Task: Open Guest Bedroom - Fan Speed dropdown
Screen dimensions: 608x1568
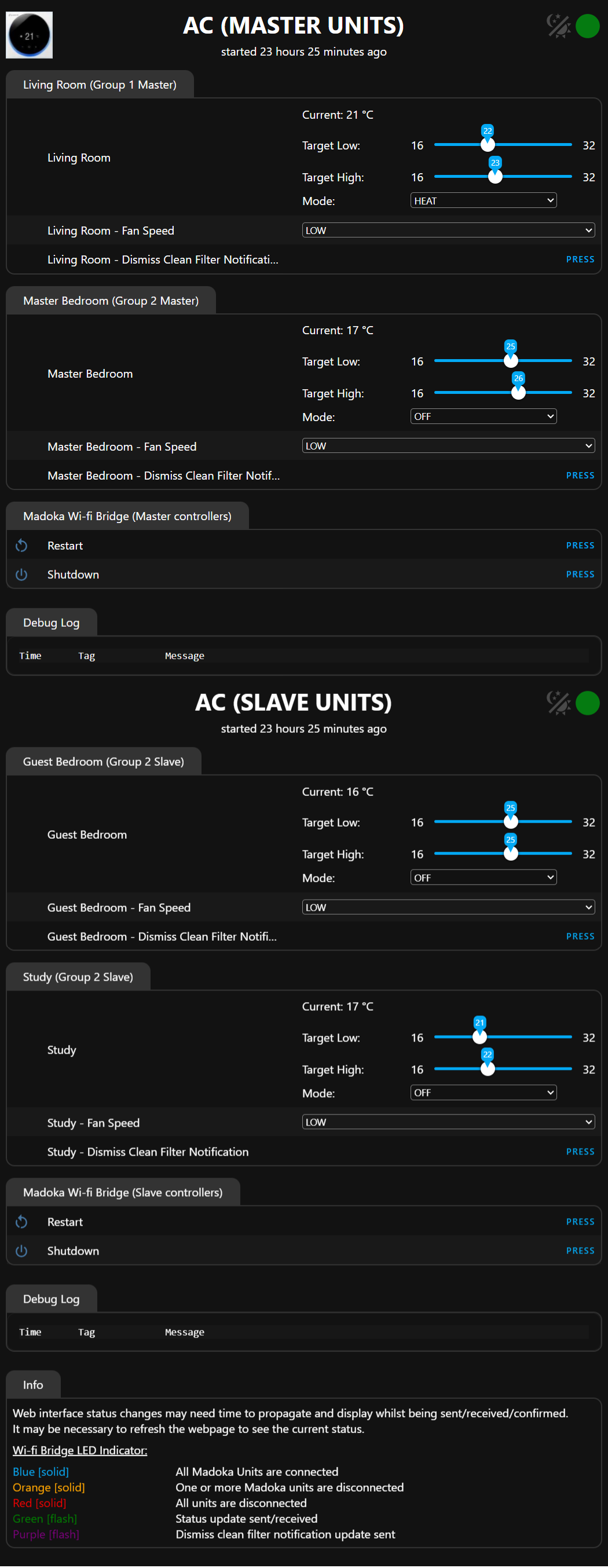Action: pos(448,907)
